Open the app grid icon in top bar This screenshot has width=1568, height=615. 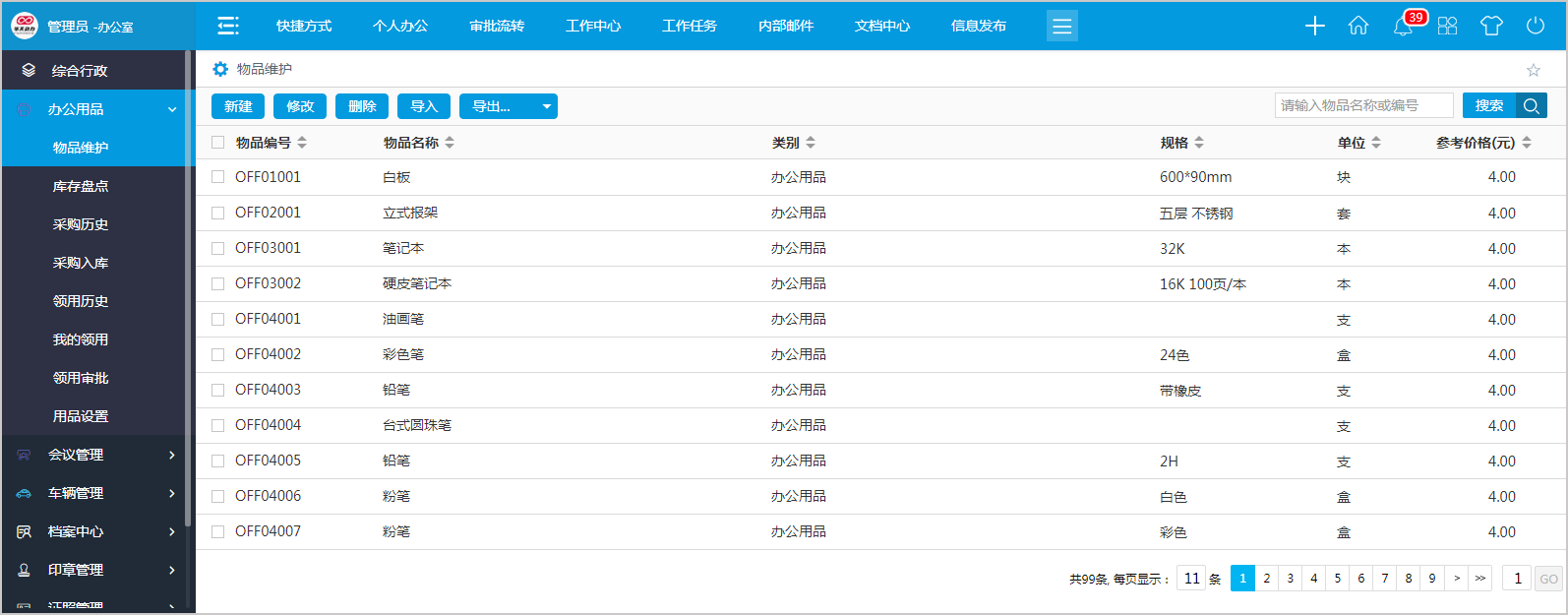1447,26
